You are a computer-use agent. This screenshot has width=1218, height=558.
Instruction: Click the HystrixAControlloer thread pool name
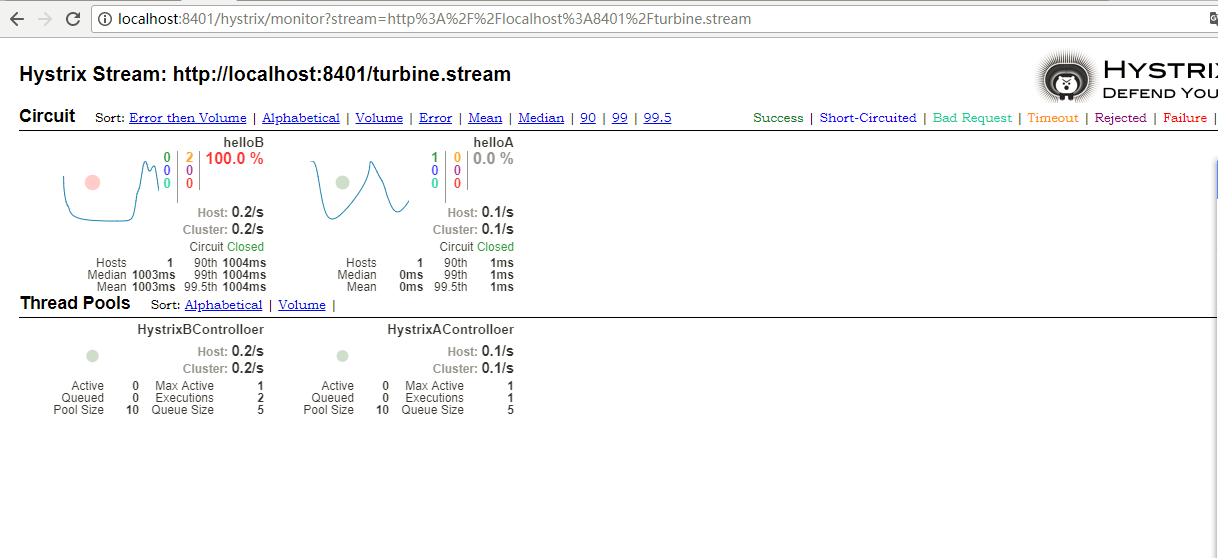450,330
